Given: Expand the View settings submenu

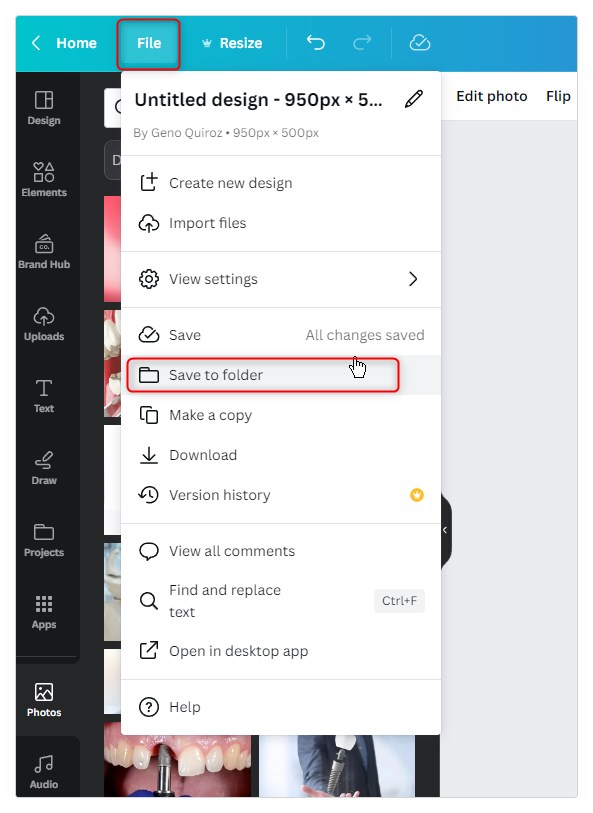Looking at the screenshot, I should point(281,279).
